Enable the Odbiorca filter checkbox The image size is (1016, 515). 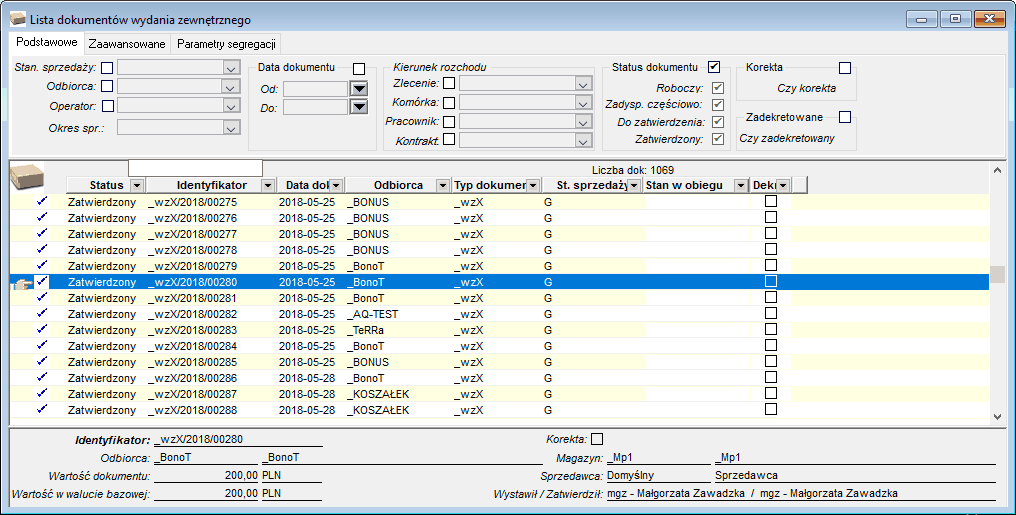click(x=108, y=86)
